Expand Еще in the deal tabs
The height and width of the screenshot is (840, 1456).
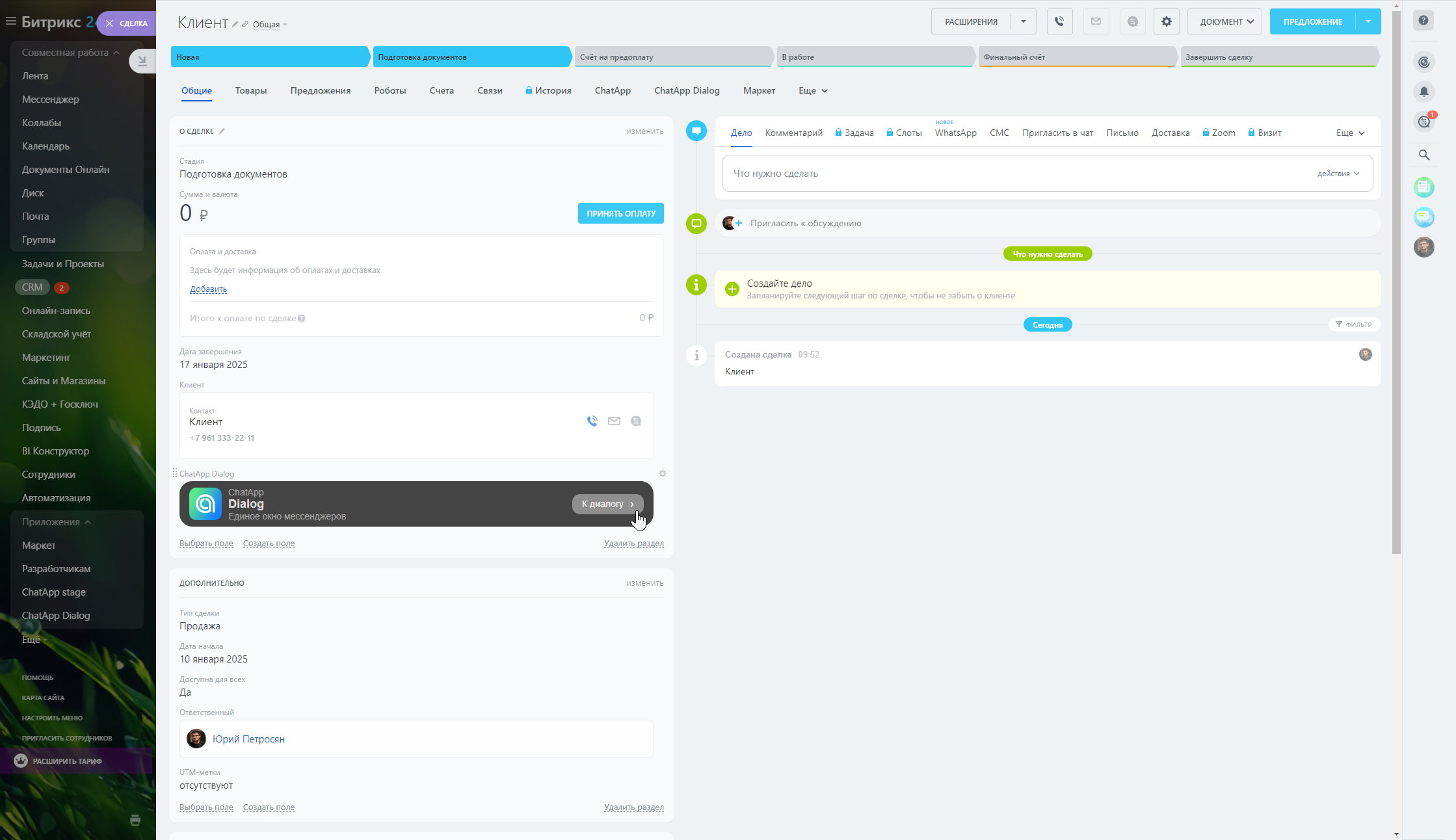(x=813, y=90)
